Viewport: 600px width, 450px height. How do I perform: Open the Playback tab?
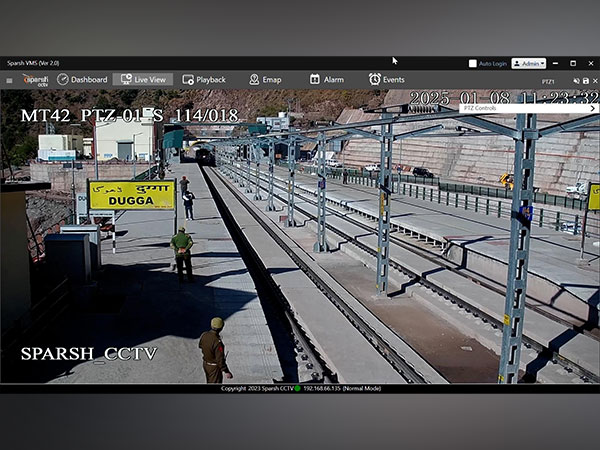coord(204,80)
